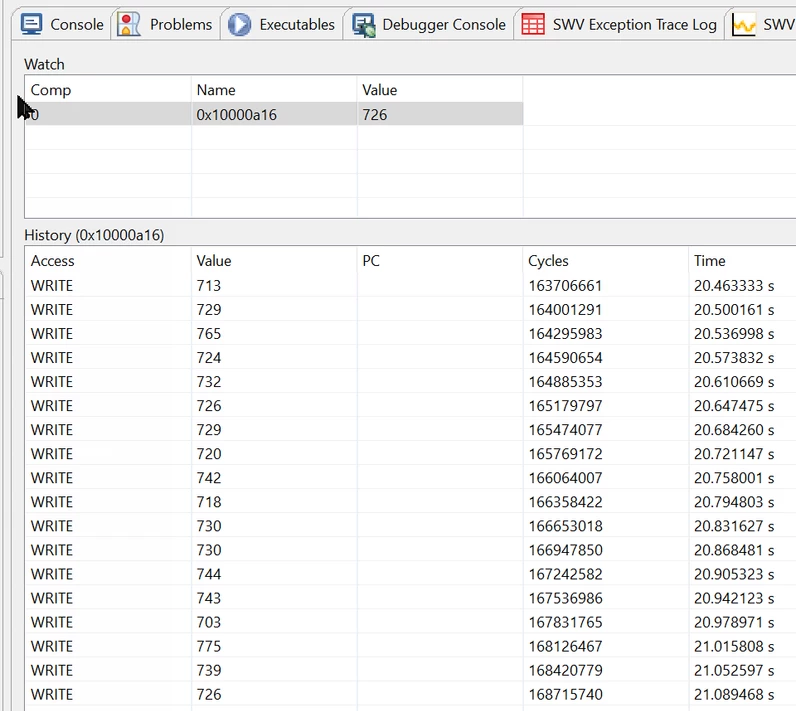Select history value 775

coord(209,647)
